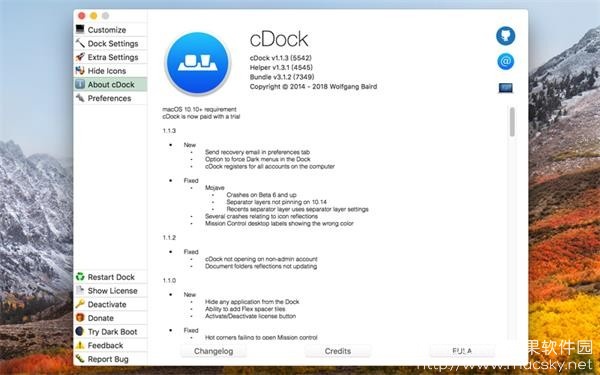Viewport: 600px width, 375px height.
Task: Go to Dock Settings label
Action: click(x=113, y=44)
